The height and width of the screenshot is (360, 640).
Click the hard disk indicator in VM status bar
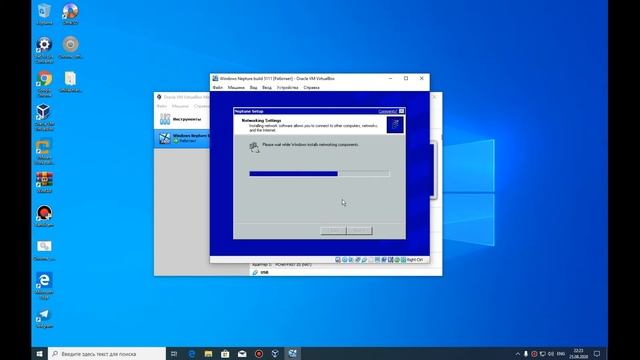click(338, 260)
